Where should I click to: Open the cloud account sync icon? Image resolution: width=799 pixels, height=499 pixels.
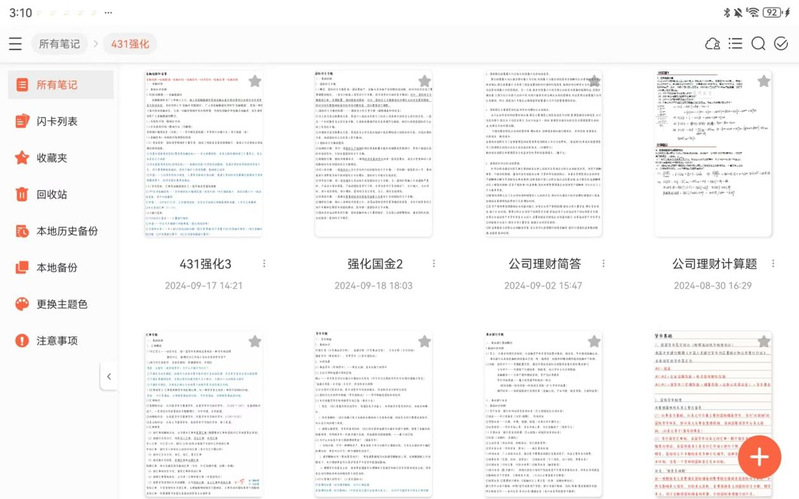point(713,44)
